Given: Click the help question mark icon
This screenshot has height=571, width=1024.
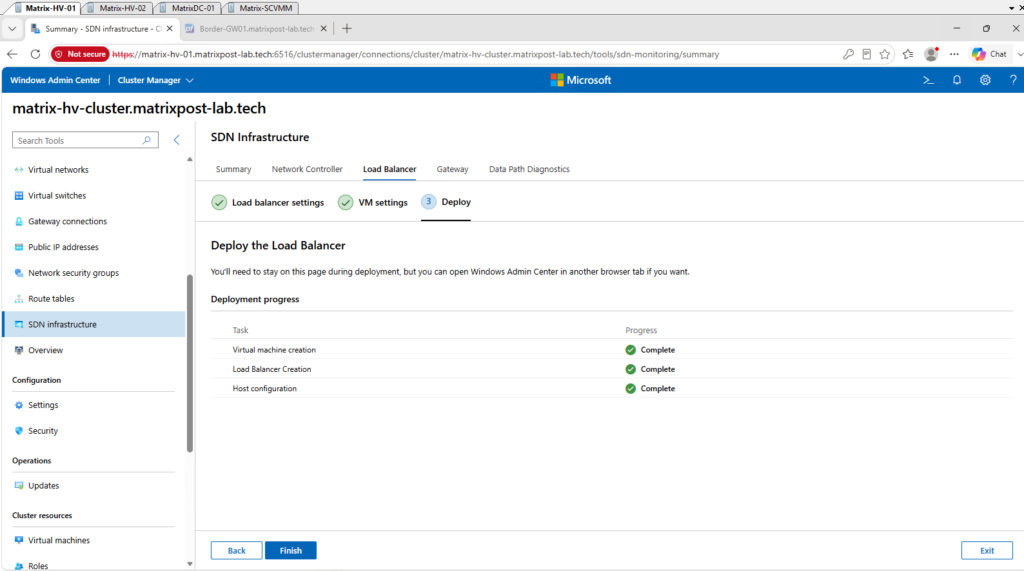Looking at the screenshot, I should 1013,80.
